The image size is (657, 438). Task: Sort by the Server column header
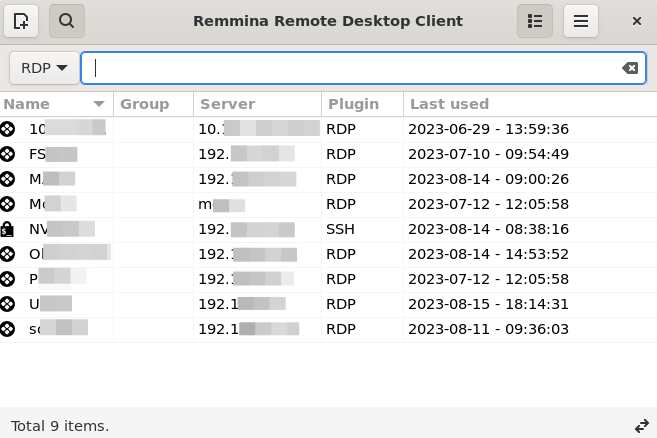pyautogui.click(x=257, y=104)
